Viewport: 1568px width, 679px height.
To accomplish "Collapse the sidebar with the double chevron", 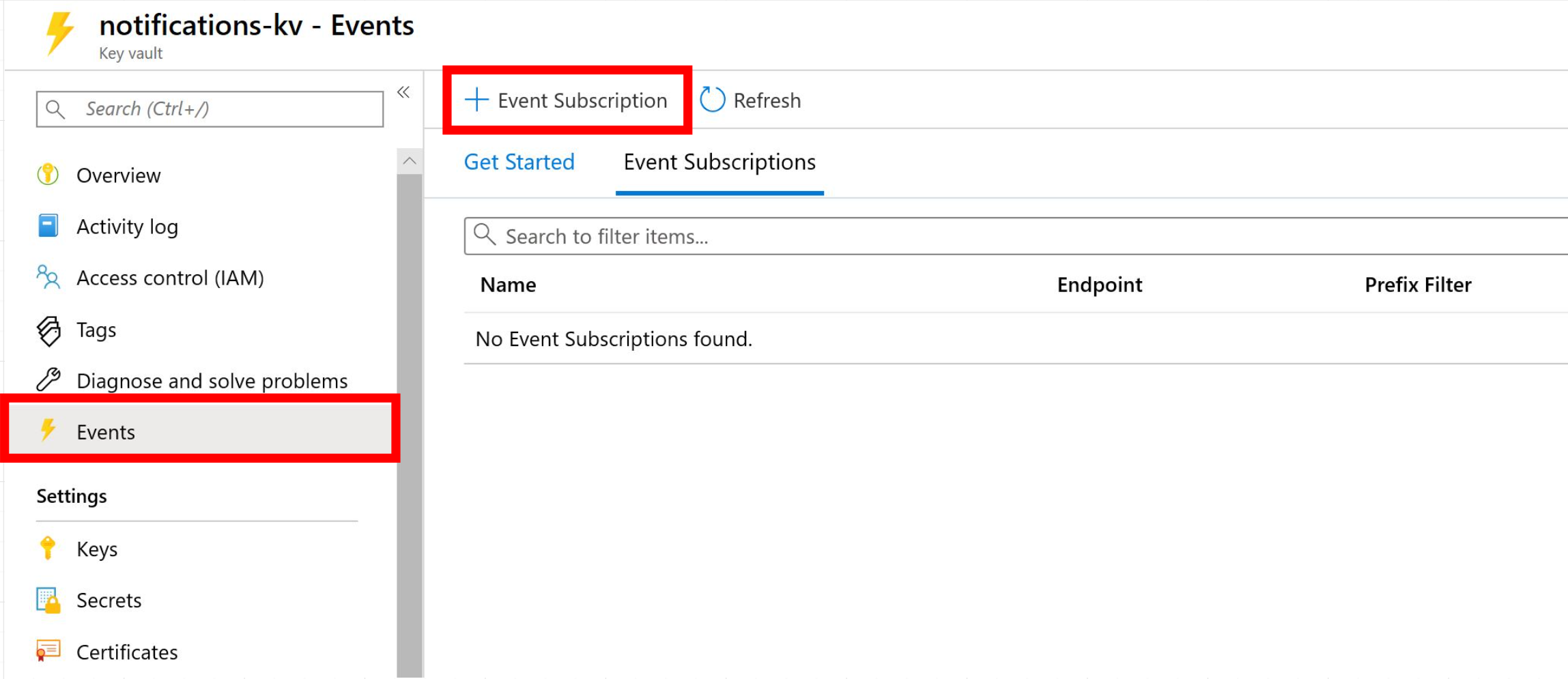I will 404,92.
